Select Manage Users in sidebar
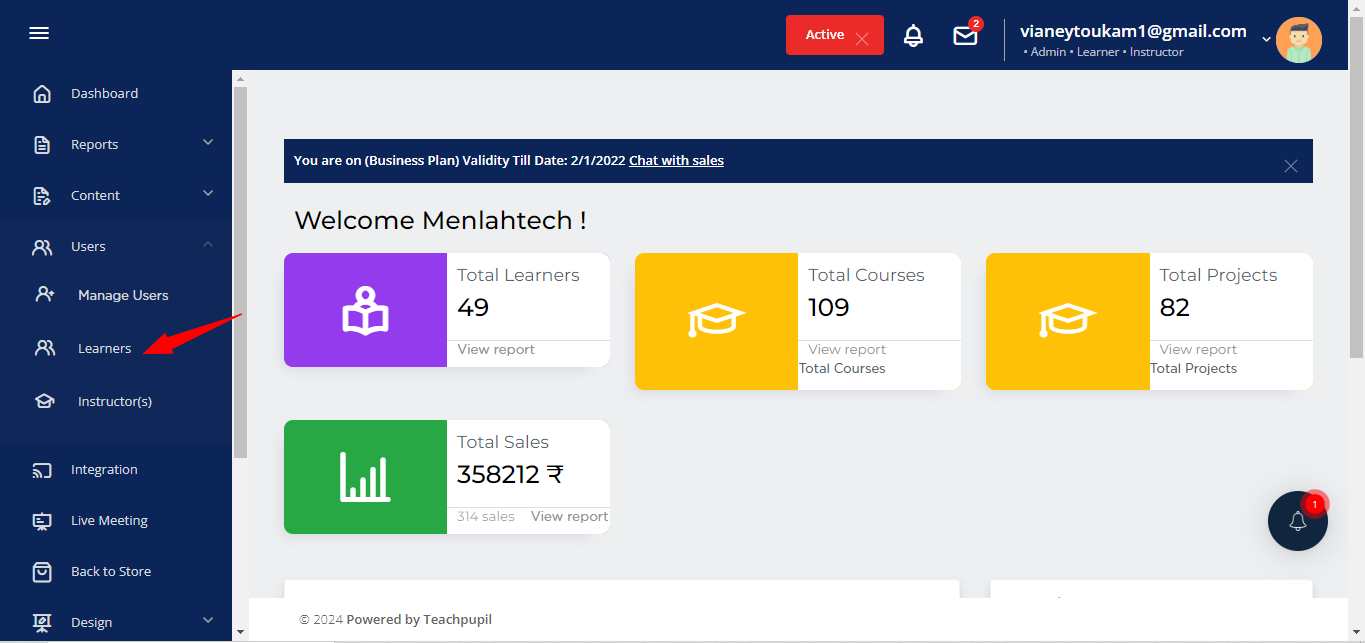 tap(123, 296)
